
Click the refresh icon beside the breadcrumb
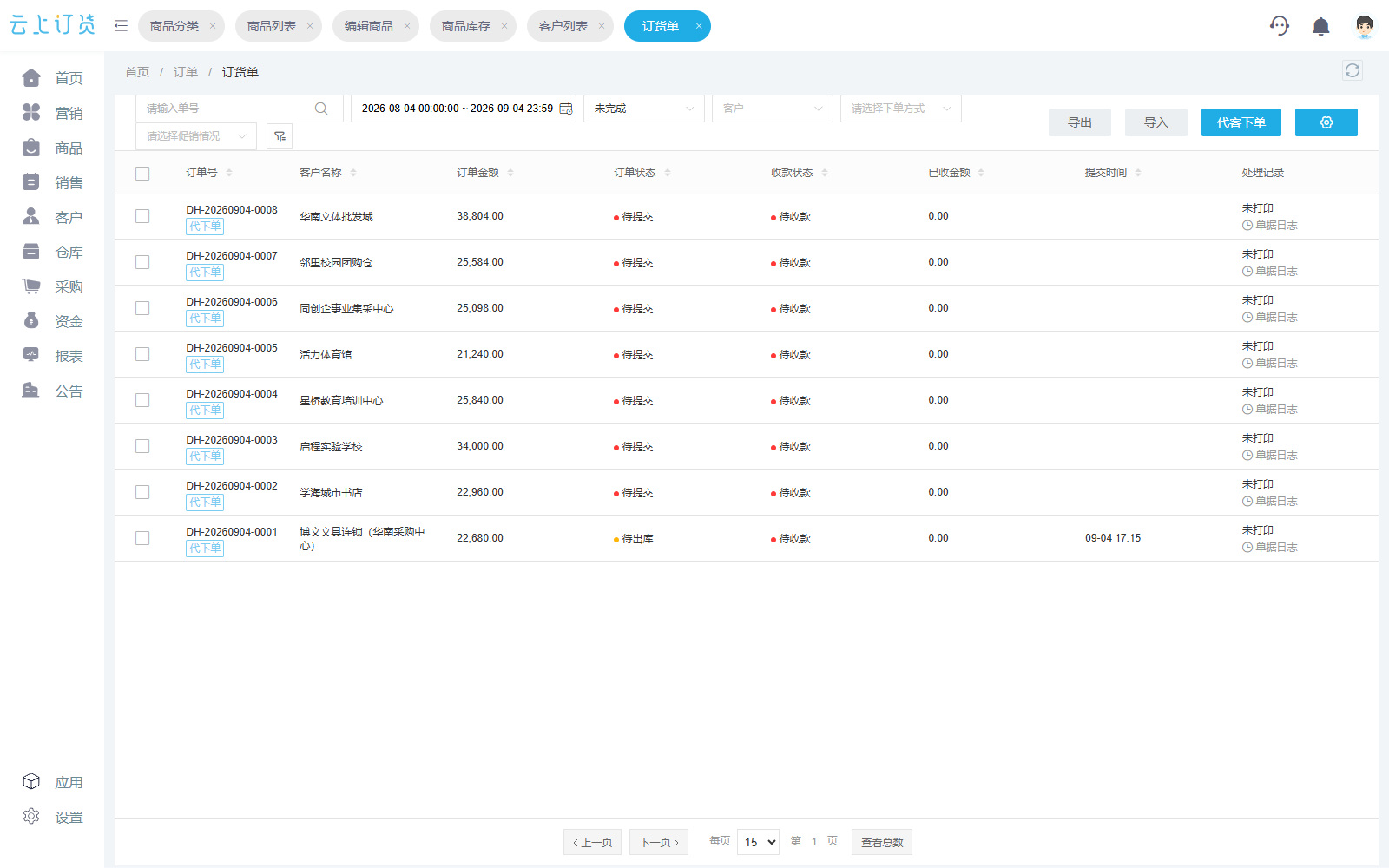[x=1352, y=70]
